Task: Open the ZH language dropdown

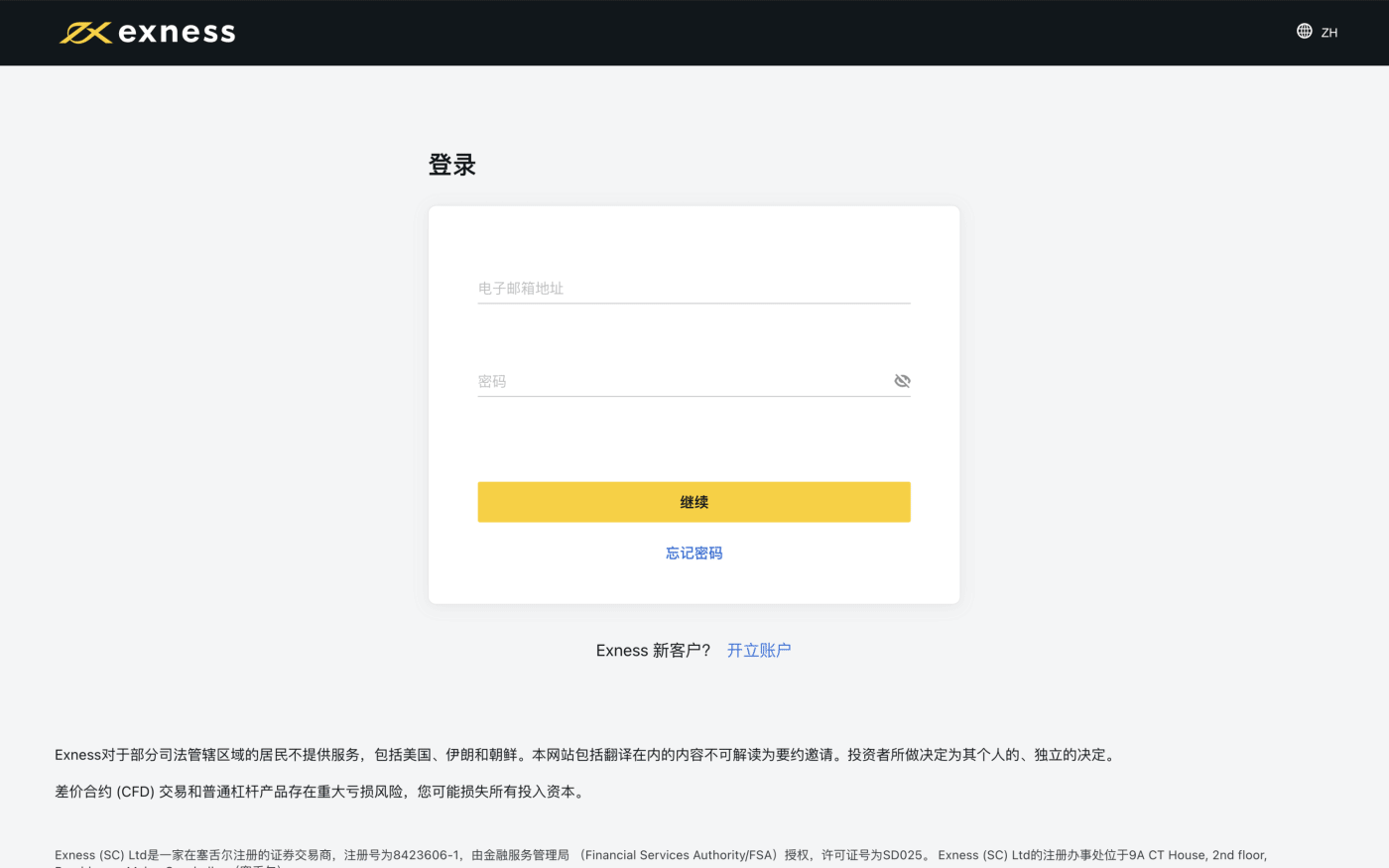Action: tap(1328, 33)
